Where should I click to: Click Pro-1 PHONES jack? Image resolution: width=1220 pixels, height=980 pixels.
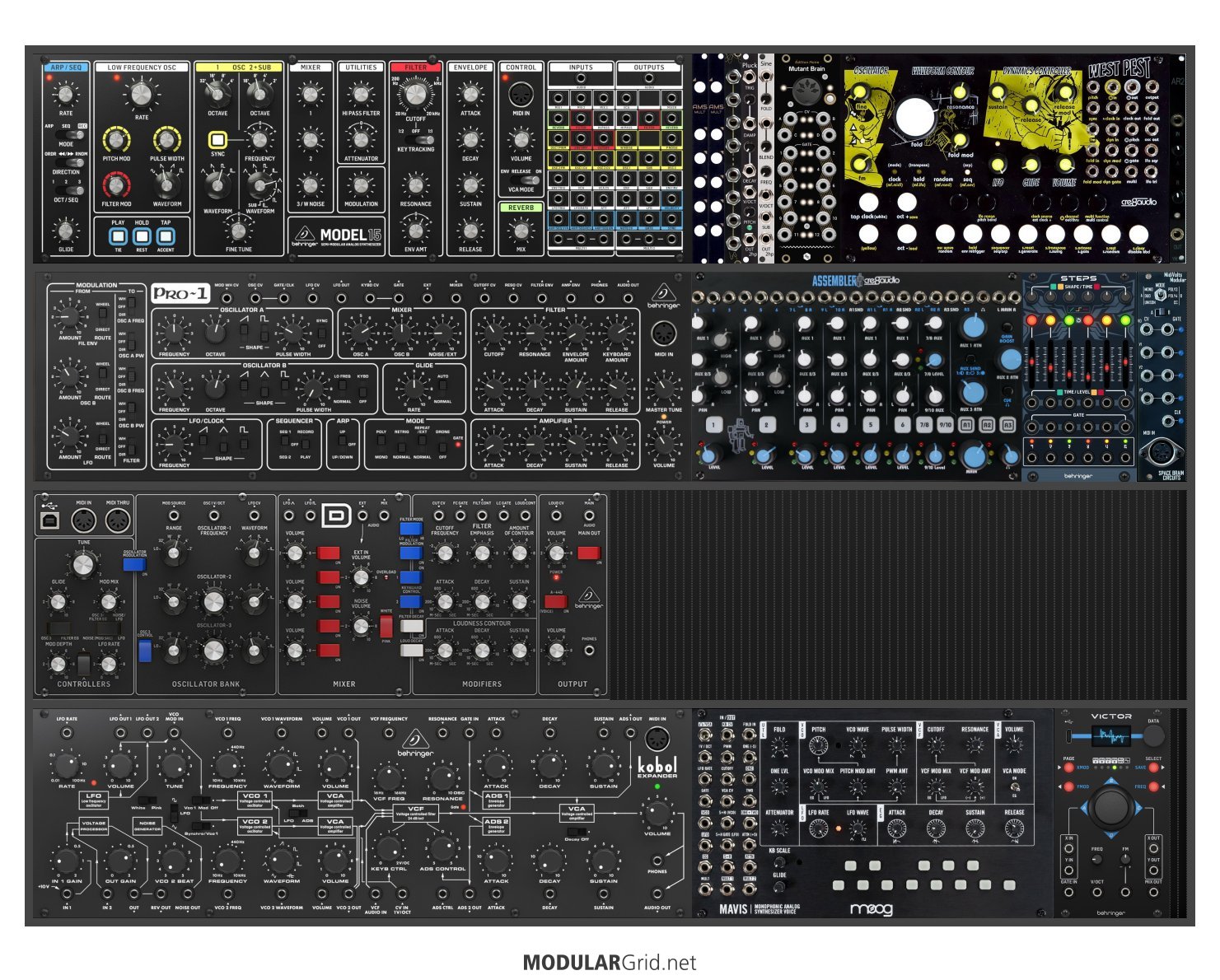pyautogui.click(x=599, y=296)
